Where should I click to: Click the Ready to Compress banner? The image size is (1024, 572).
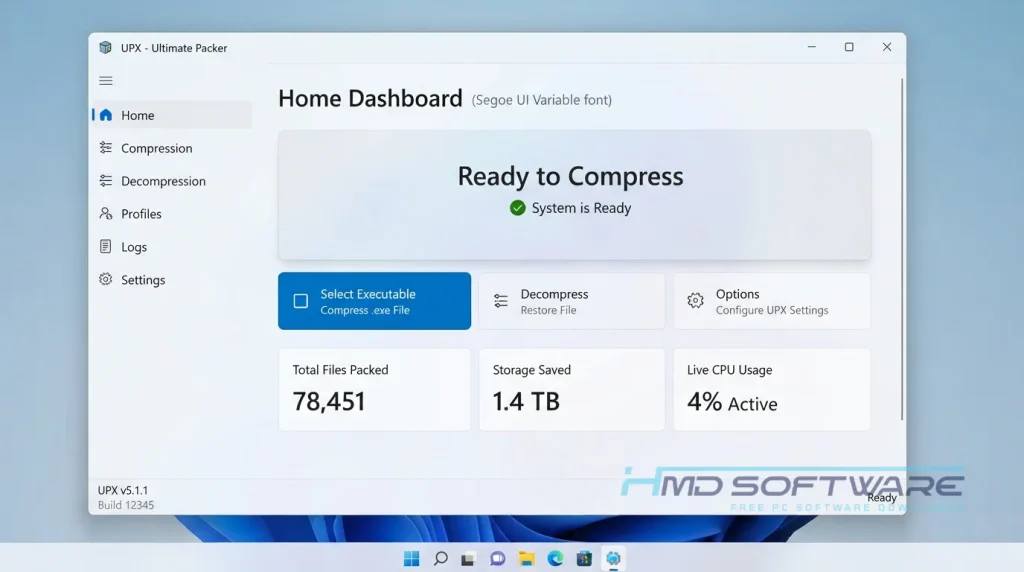[x=574, y=195]
